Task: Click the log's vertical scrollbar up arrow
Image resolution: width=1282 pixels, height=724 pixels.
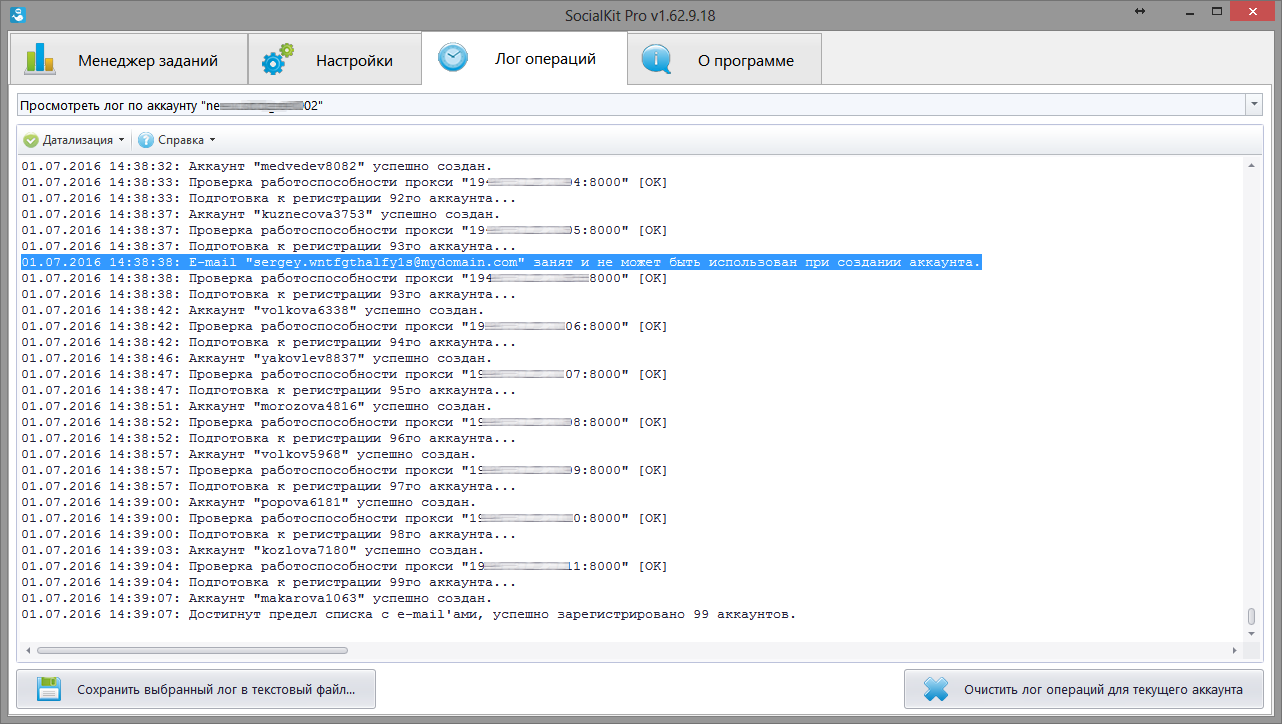Action: pyautogui.click(x=1251, y=164)
